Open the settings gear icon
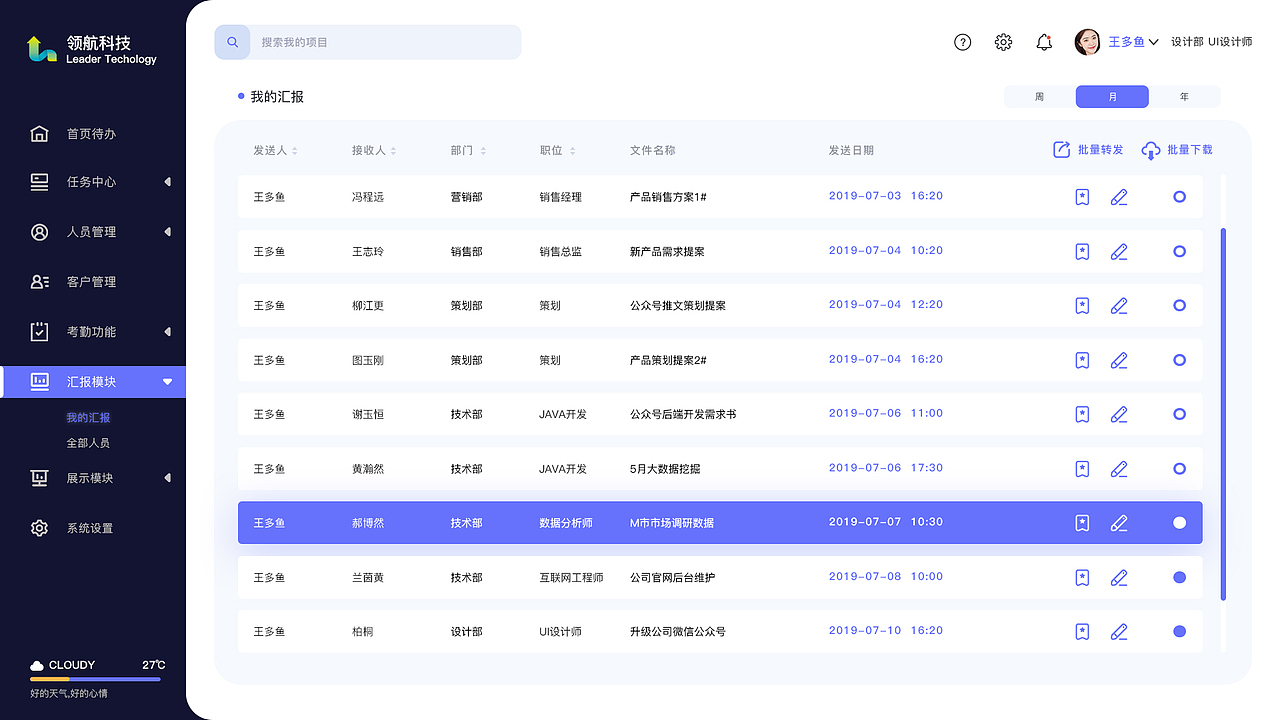Image resolution: width=1280 pixels, height=720 pixels. [x=1003, y=42]
